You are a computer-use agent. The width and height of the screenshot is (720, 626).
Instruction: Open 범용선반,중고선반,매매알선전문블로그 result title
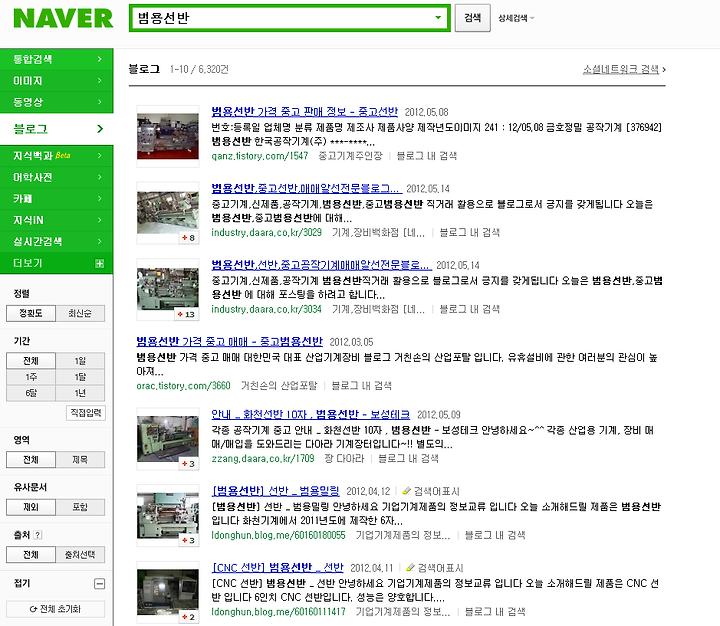click(x=306, y=188)
